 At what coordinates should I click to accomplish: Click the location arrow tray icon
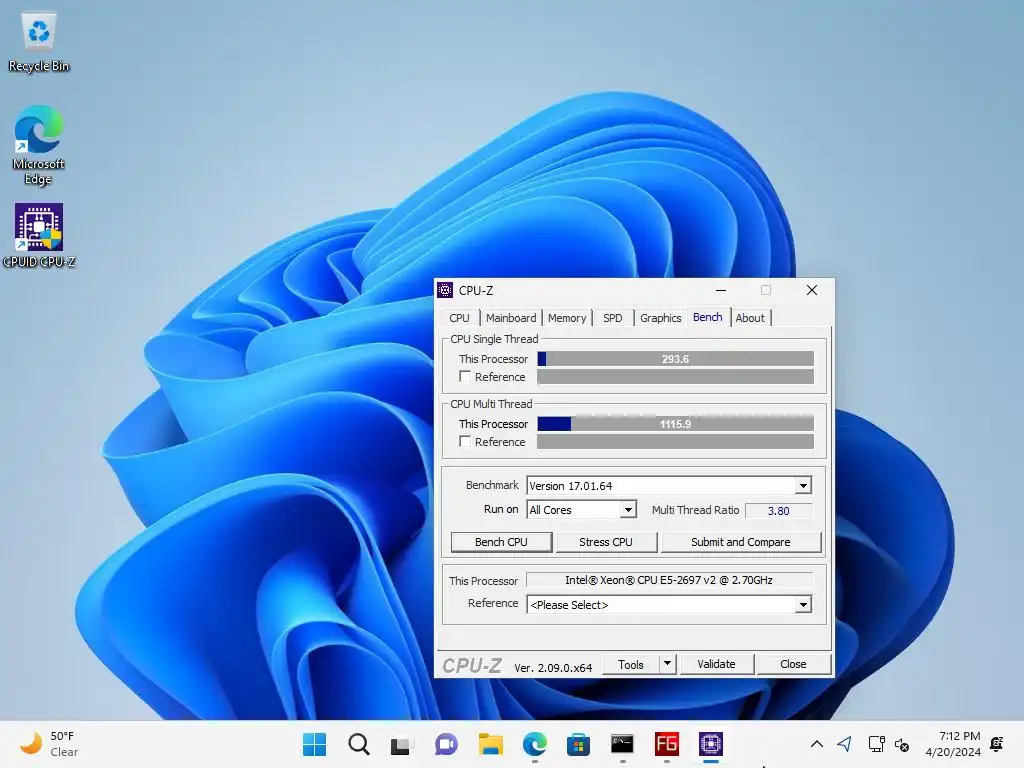[x=844, y=744]
